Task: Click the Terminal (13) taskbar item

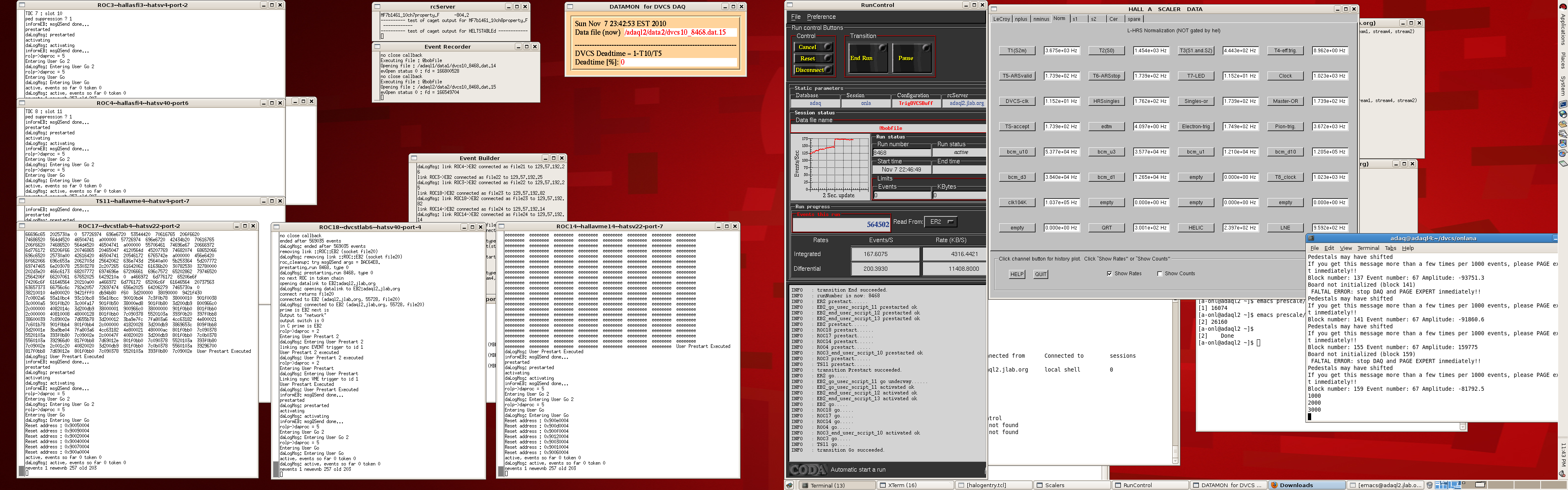Action: pos(836,485)
